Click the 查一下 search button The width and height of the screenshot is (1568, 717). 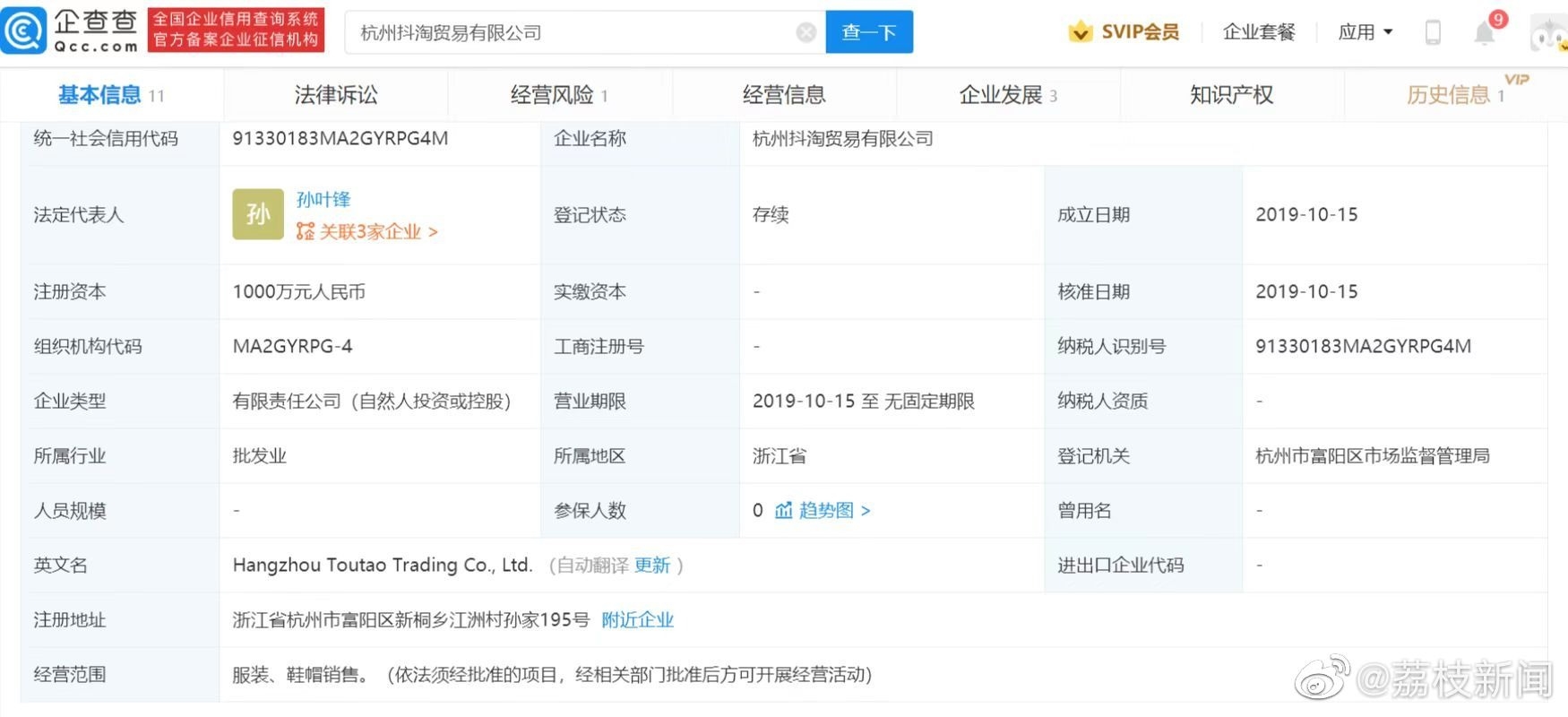tap(869, 32)
